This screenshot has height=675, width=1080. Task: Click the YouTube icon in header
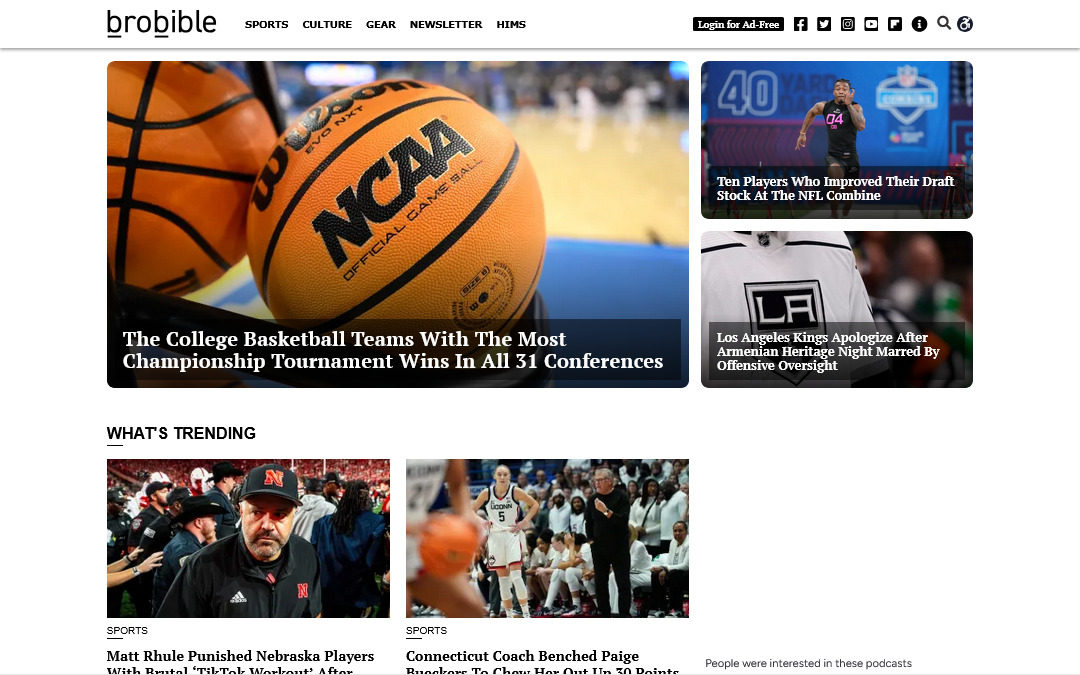tap(871, 24)
